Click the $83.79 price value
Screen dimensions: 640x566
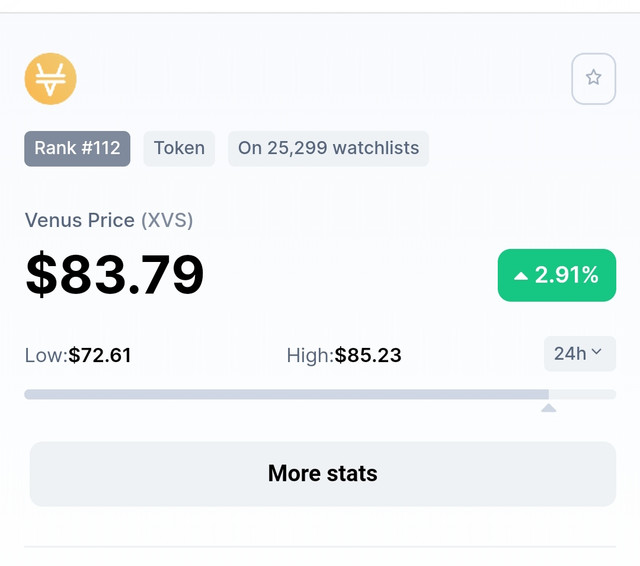pyautogui.click(x=114, y=274)
